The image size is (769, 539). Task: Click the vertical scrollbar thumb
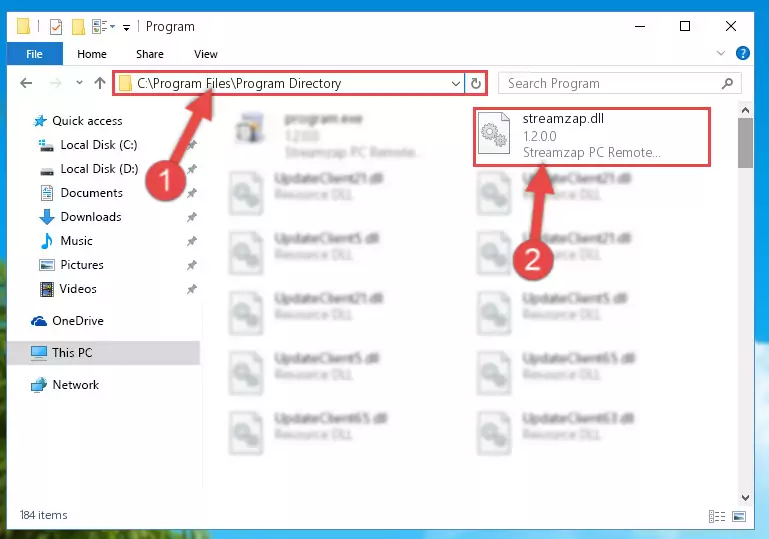click(x=745, y=143)
